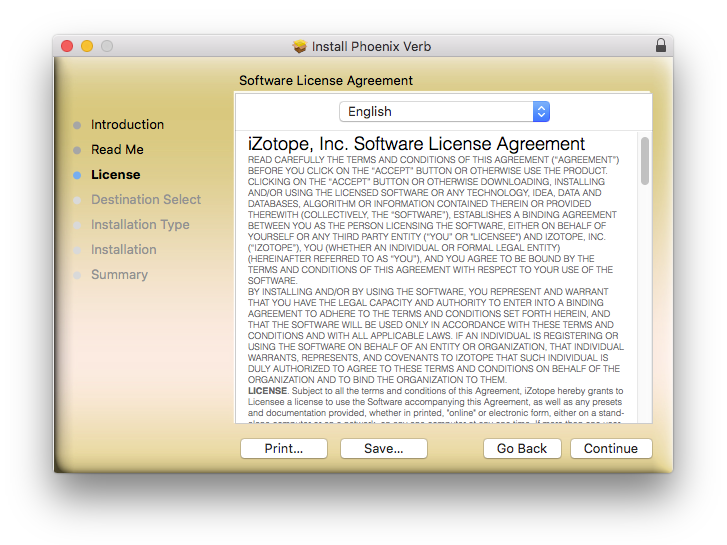
Task: Click the bold 'LICENSE' word in agreement
Action: (267, 391)
